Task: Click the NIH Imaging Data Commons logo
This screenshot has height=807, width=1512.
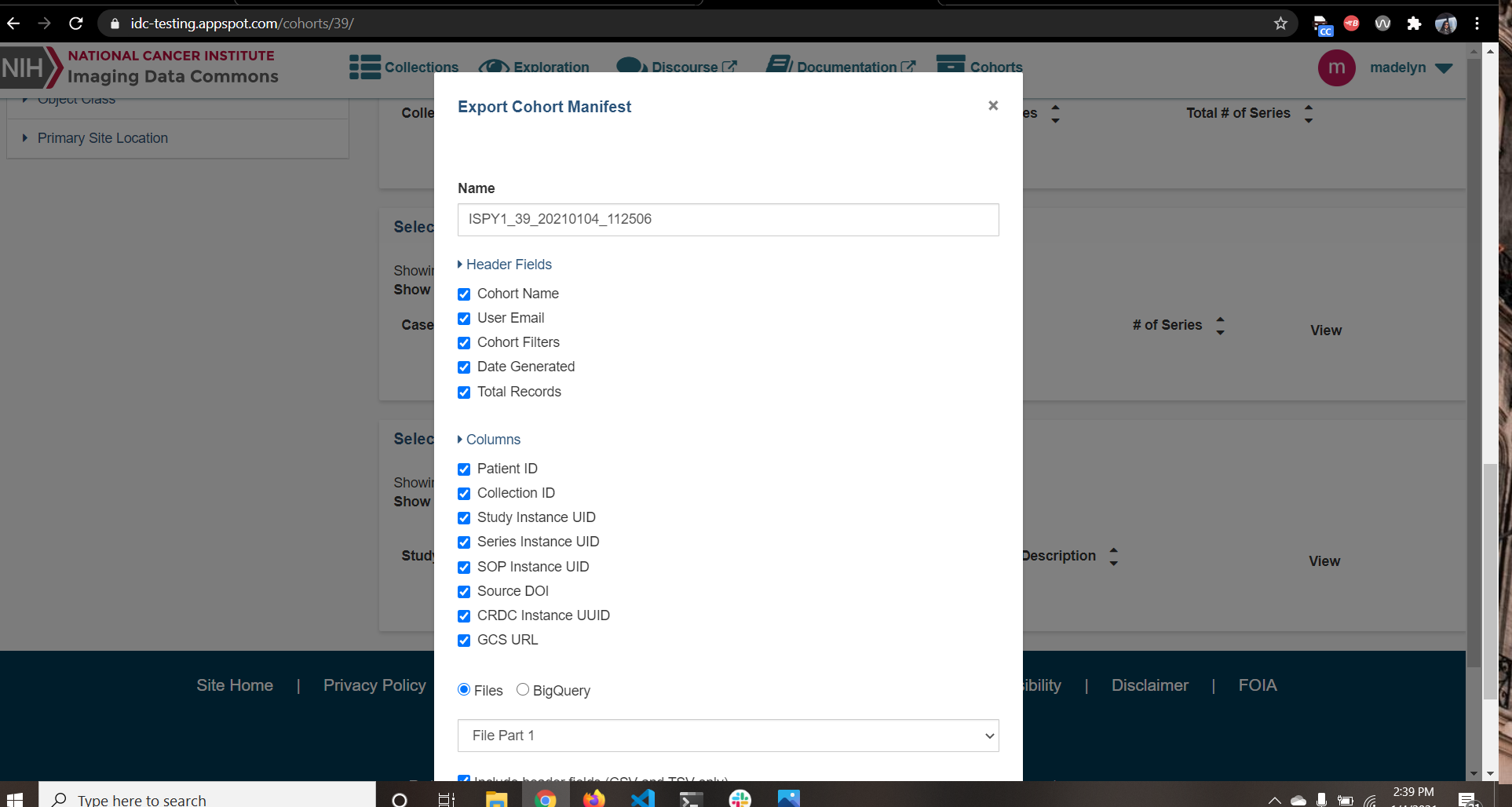Action: (x=141, y=68)
